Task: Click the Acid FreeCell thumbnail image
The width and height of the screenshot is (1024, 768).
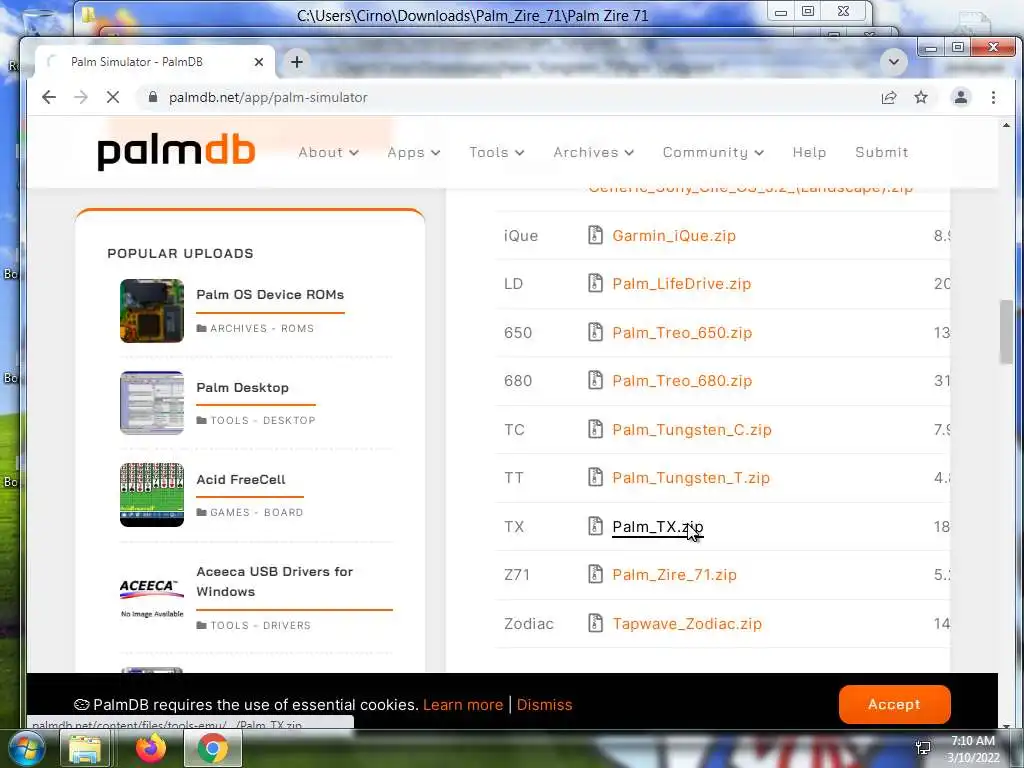Action: 152,495
